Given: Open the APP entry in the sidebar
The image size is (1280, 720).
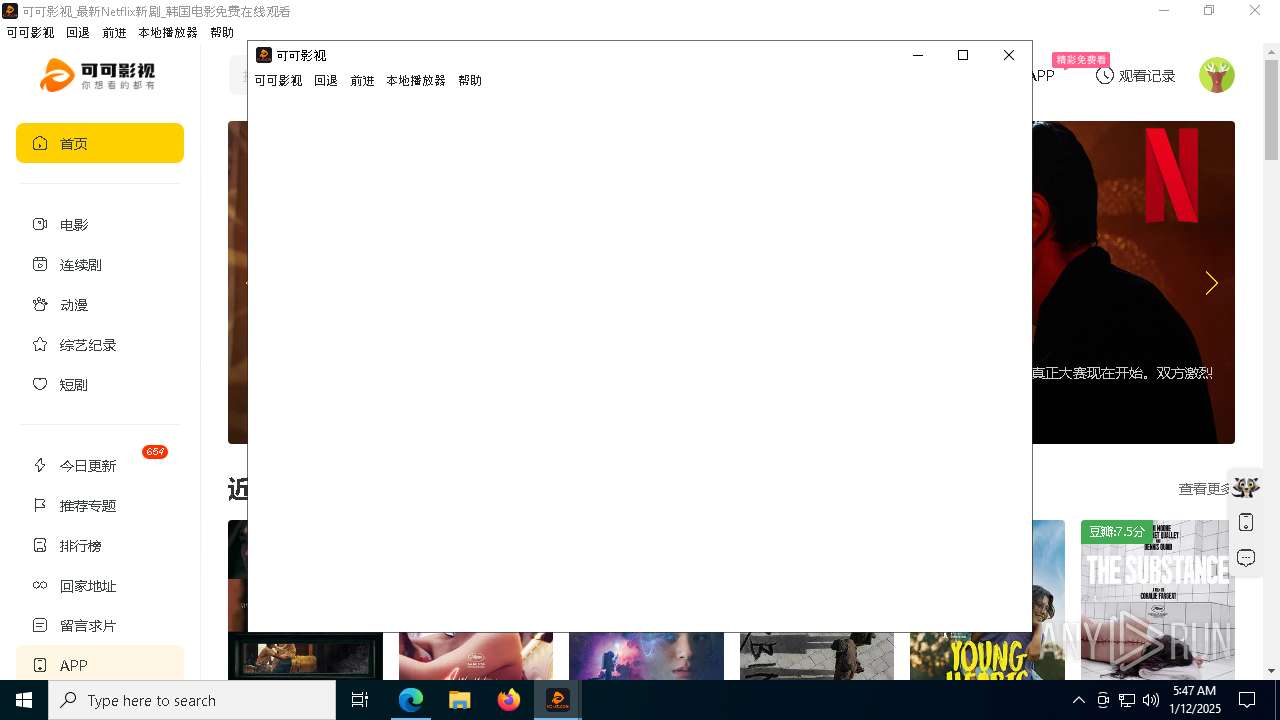Looking at the screenshot, I should click(x=100, y=663).
